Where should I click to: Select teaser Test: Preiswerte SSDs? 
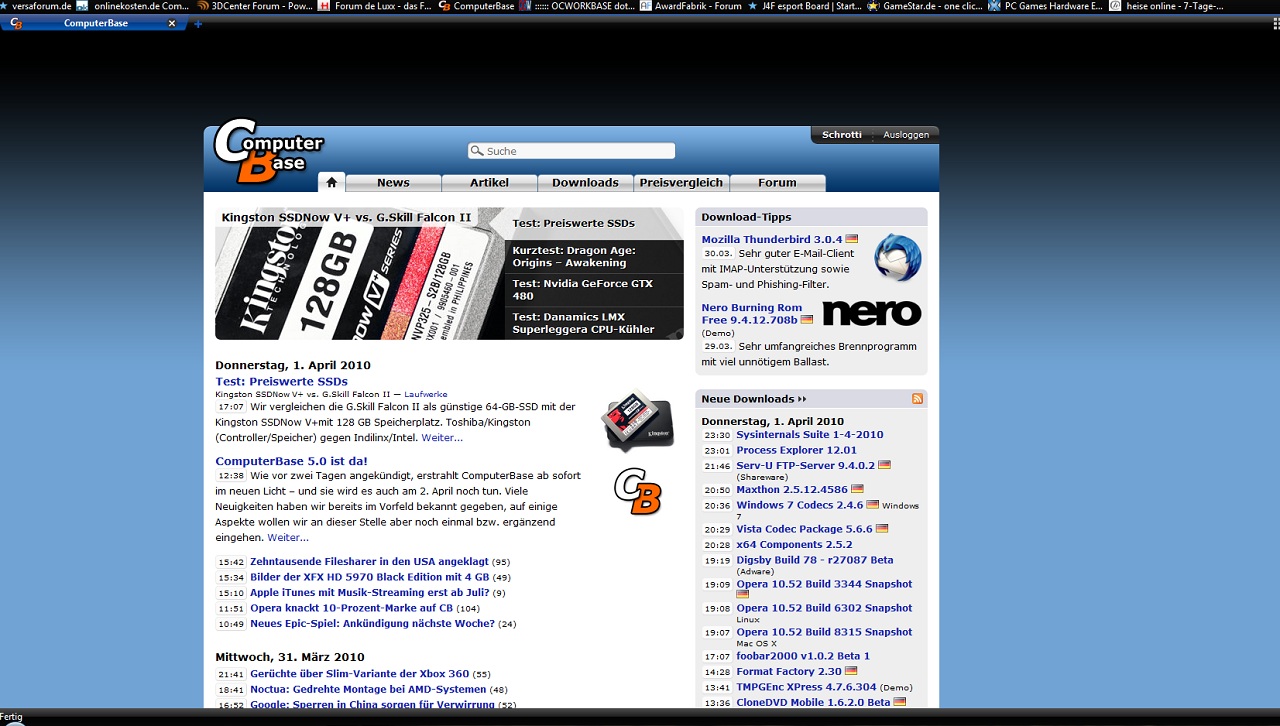point(594,223)
